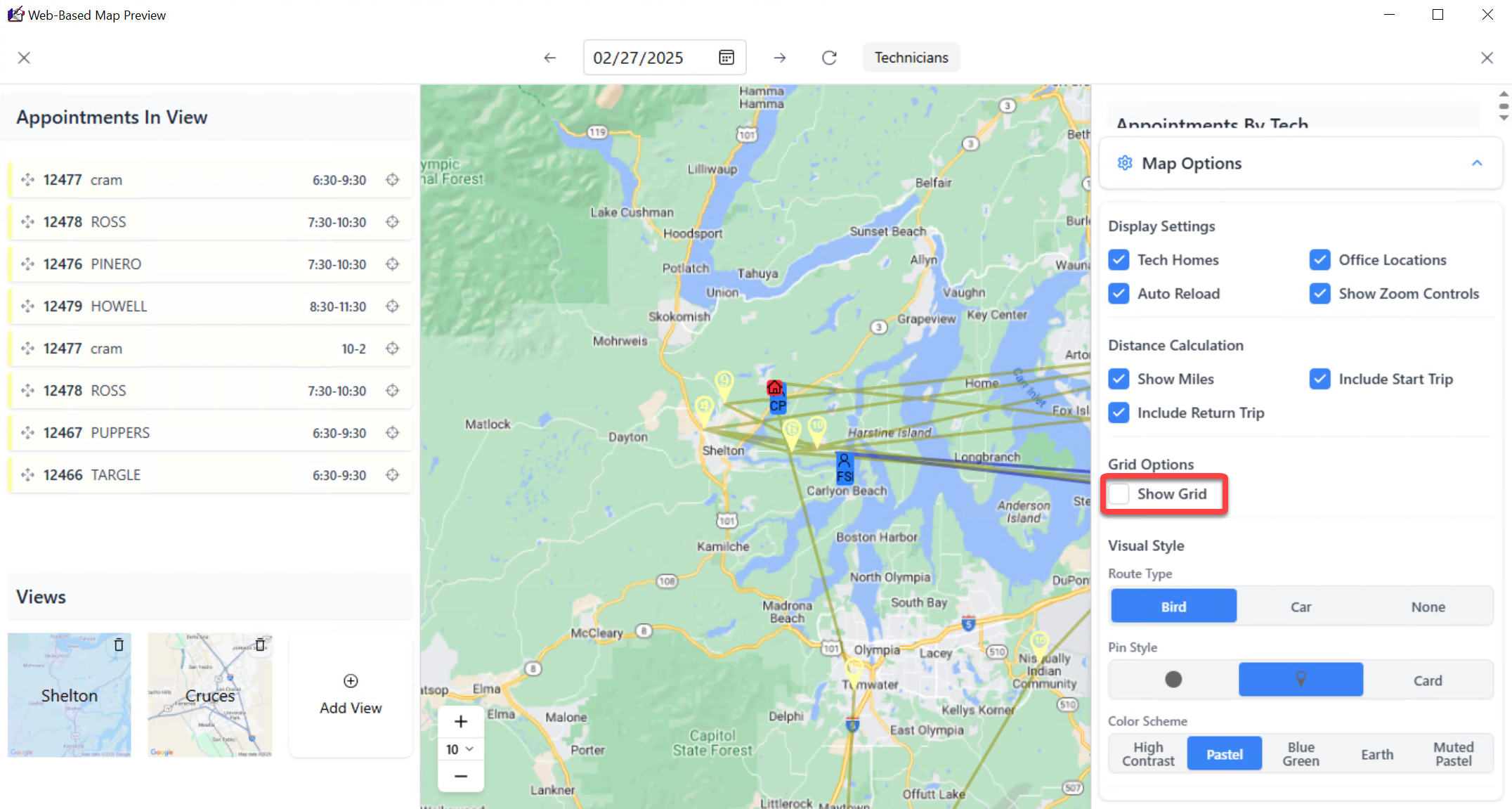The image size is (1512, 809).
Task: Go to next day arrow
Action: click(x=779, y=58)
